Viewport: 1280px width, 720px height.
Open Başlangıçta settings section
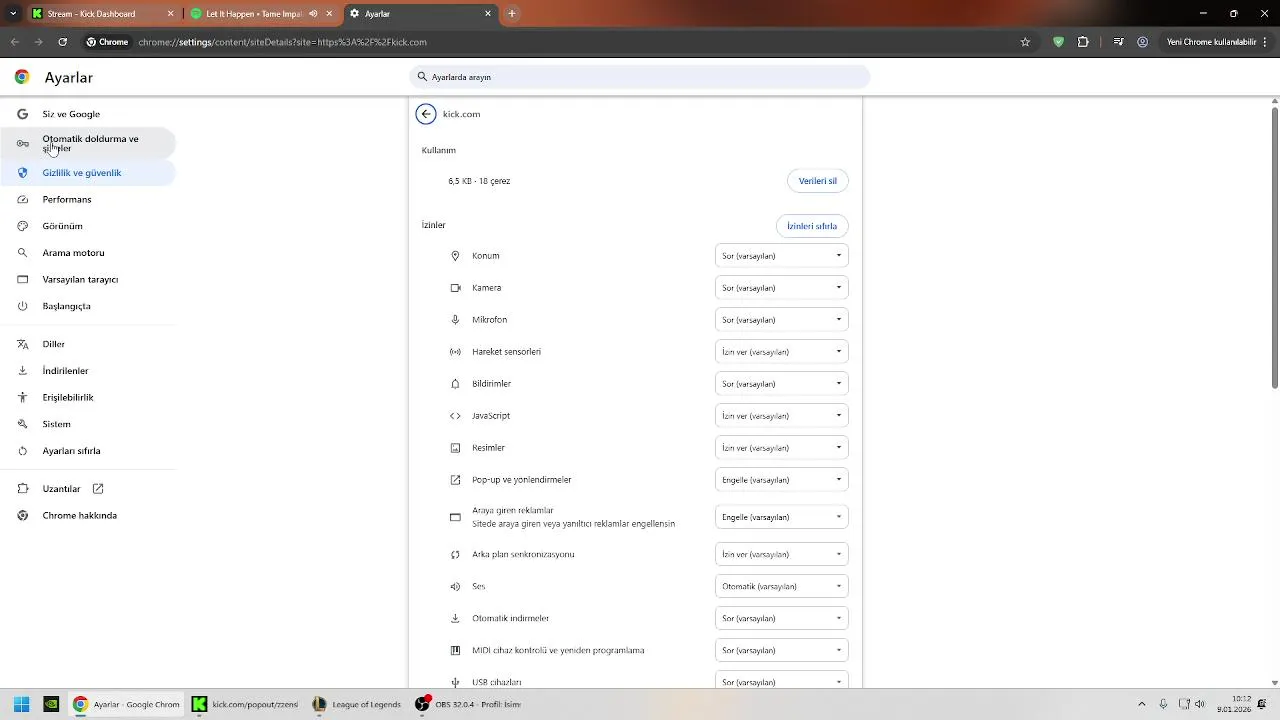pyautogui.click(x=88, y=306)
